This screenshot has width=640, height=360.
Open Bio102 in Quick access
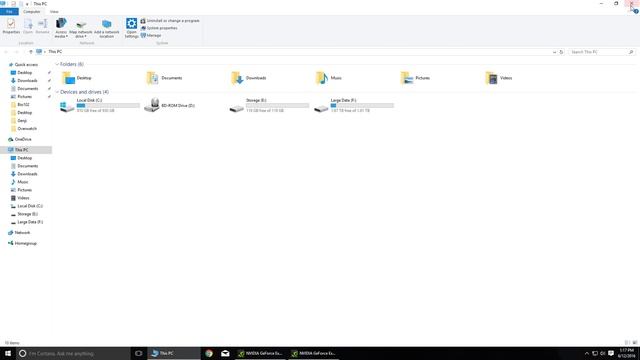(x=23, y=104)
